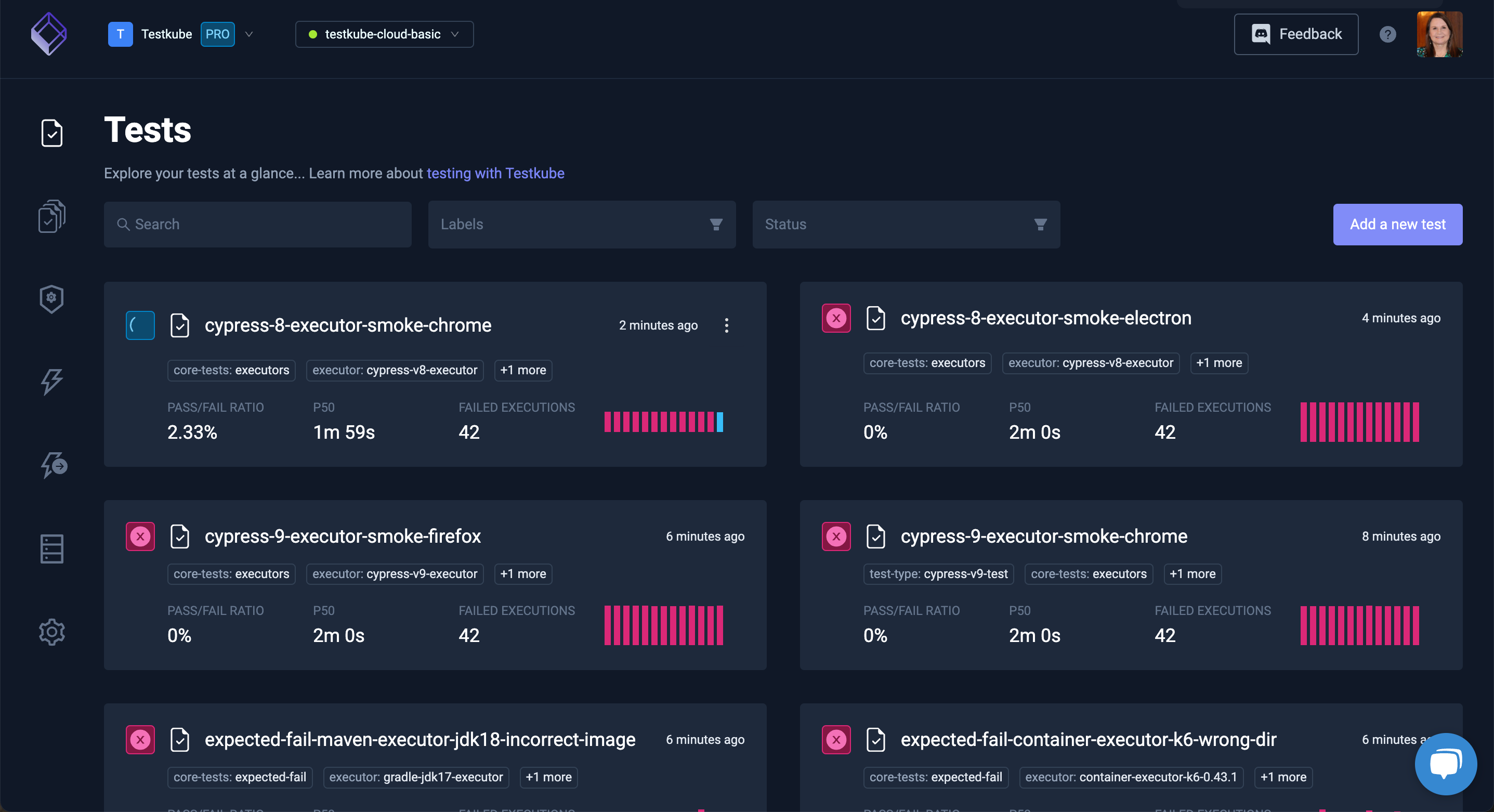The height and width of the screenshot is (812, 1494).
Task: Click executions bar chart on cypress-9-executor-smoke-chrome
Action: pyautogui.click(x=1359, y=625)
